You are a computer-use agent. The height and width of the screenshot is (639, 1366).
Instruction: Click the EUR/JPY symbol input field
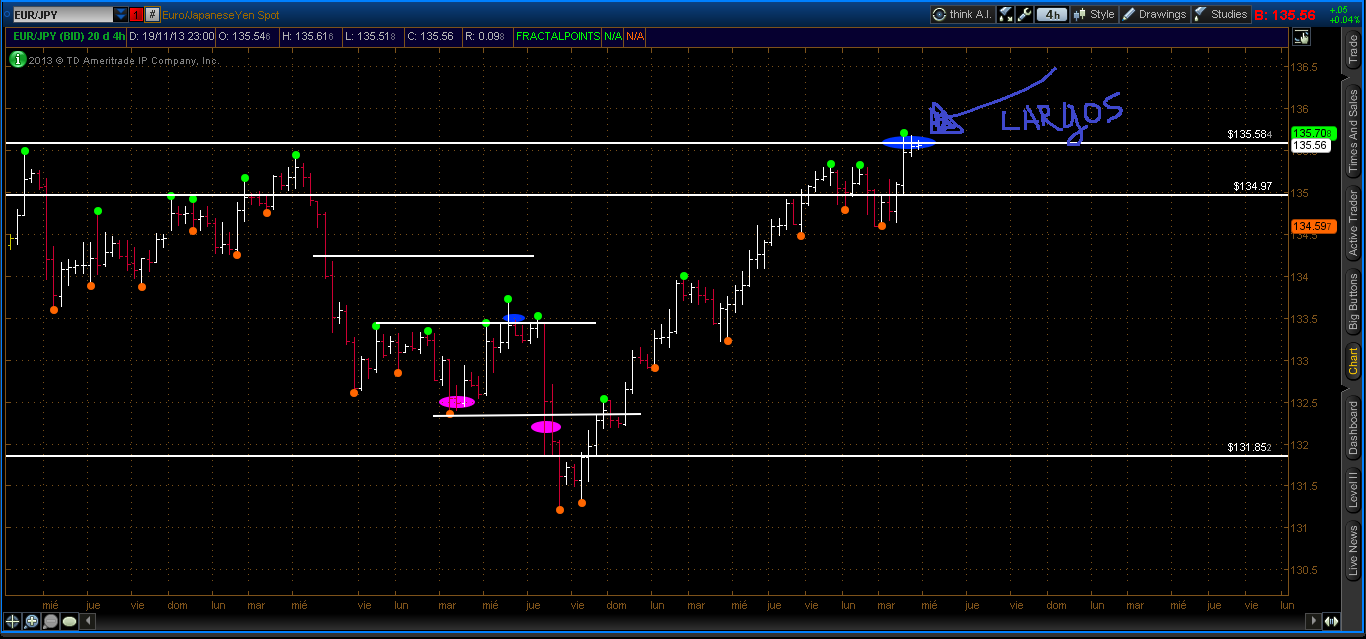pyautogui.click(x=58, y=15)
